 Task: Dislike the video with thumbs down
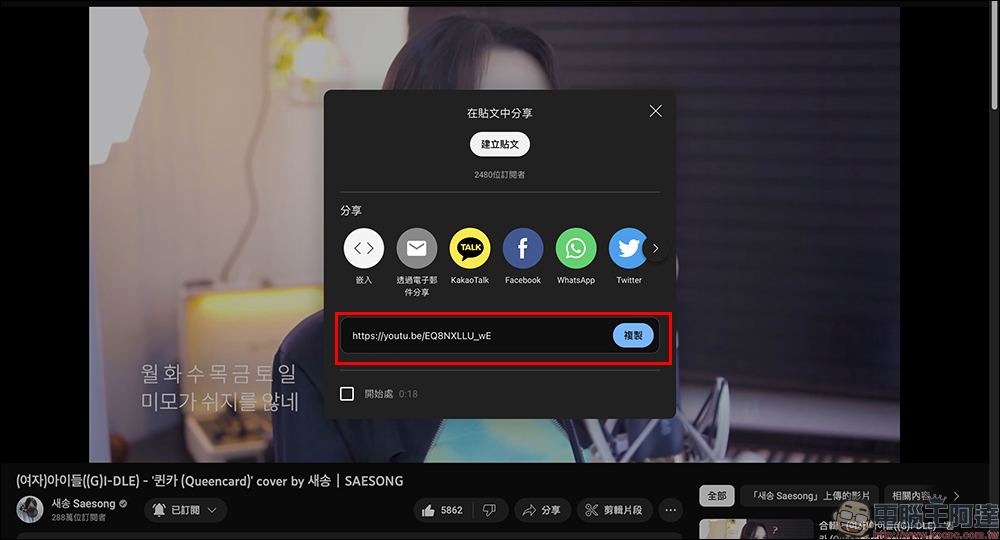[x=490, y=510]
